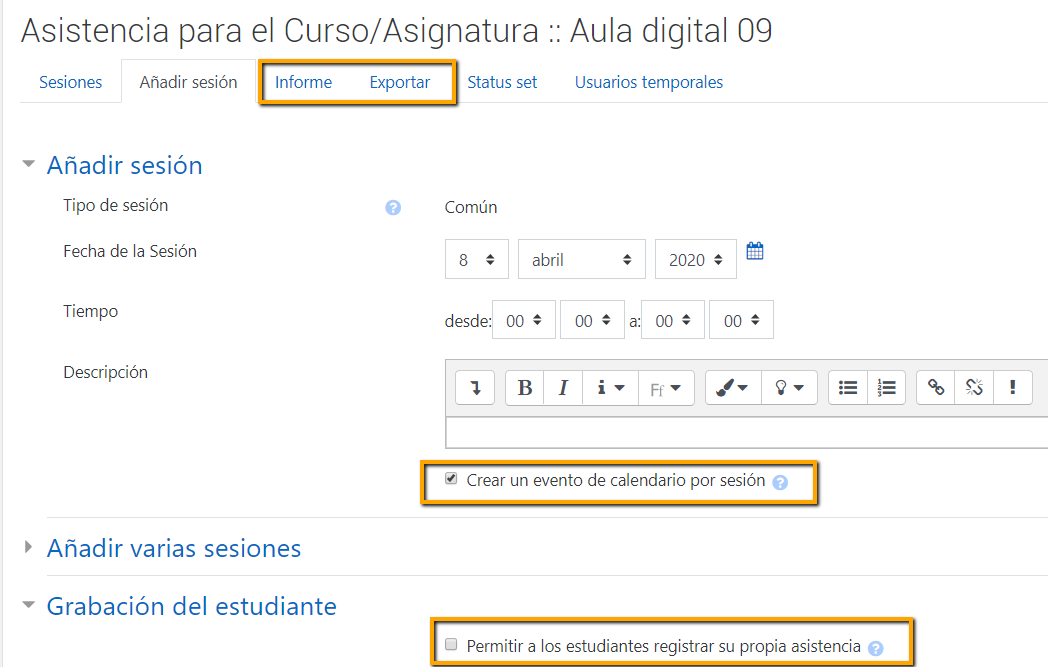Open the 'desde' hour dropdown
The width and height of the screenshot is (1048, 667).
point(523,320)
